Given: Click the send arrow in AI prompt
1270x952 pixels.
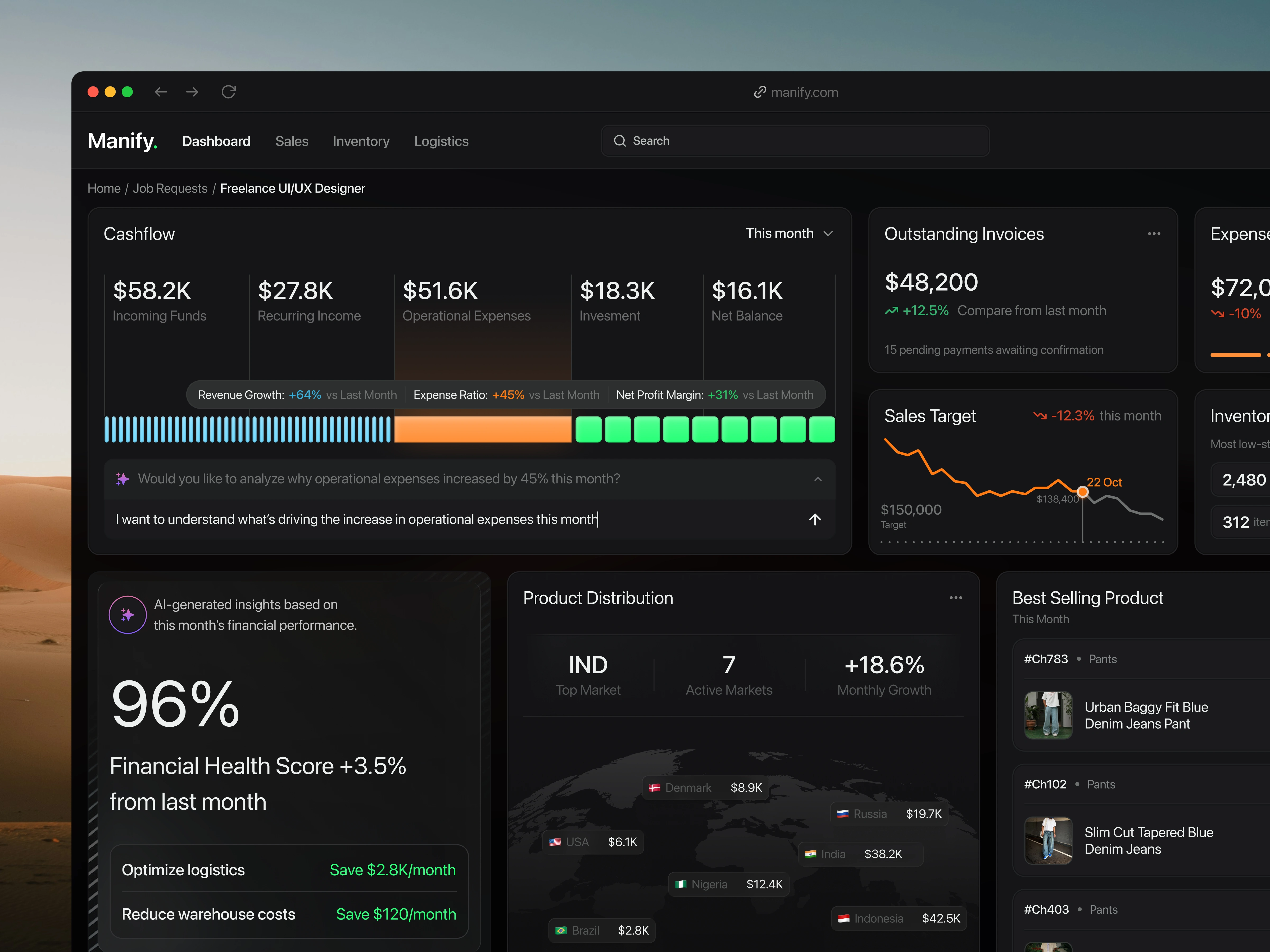Looking at the screenshot, I should click(815, 519).
